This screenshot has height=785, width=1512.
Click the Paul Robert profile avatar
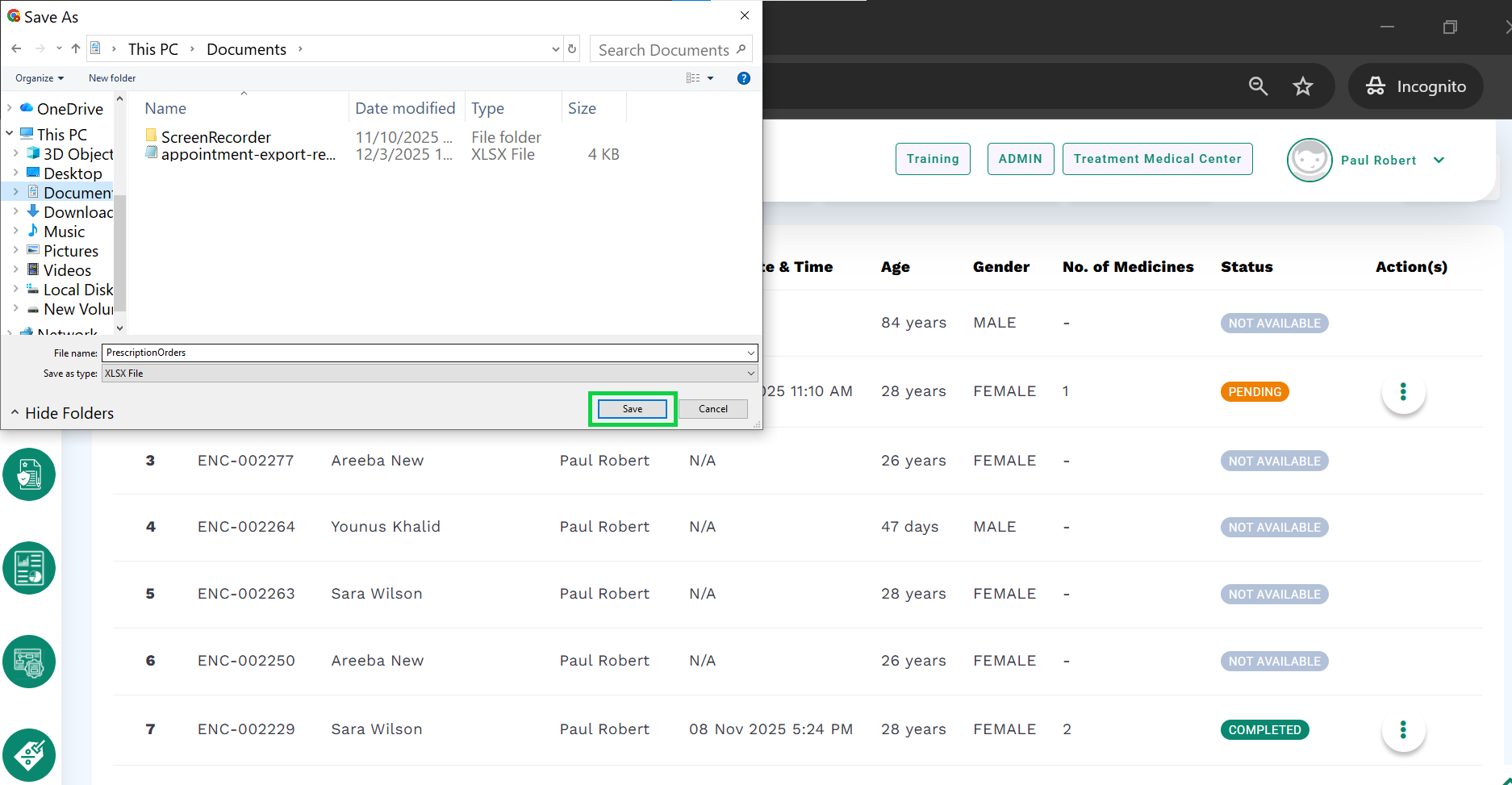[x=1309, y=160]
